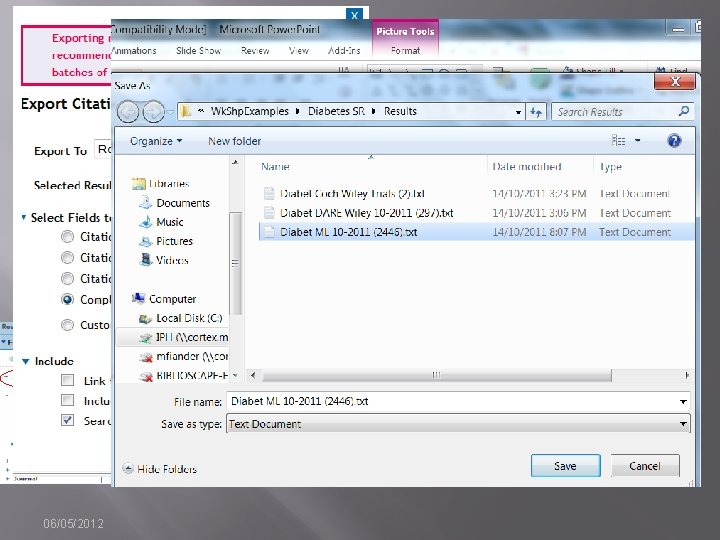
Task: Toggle the Link checkbox under Include
Action: (x=68, y=380)
